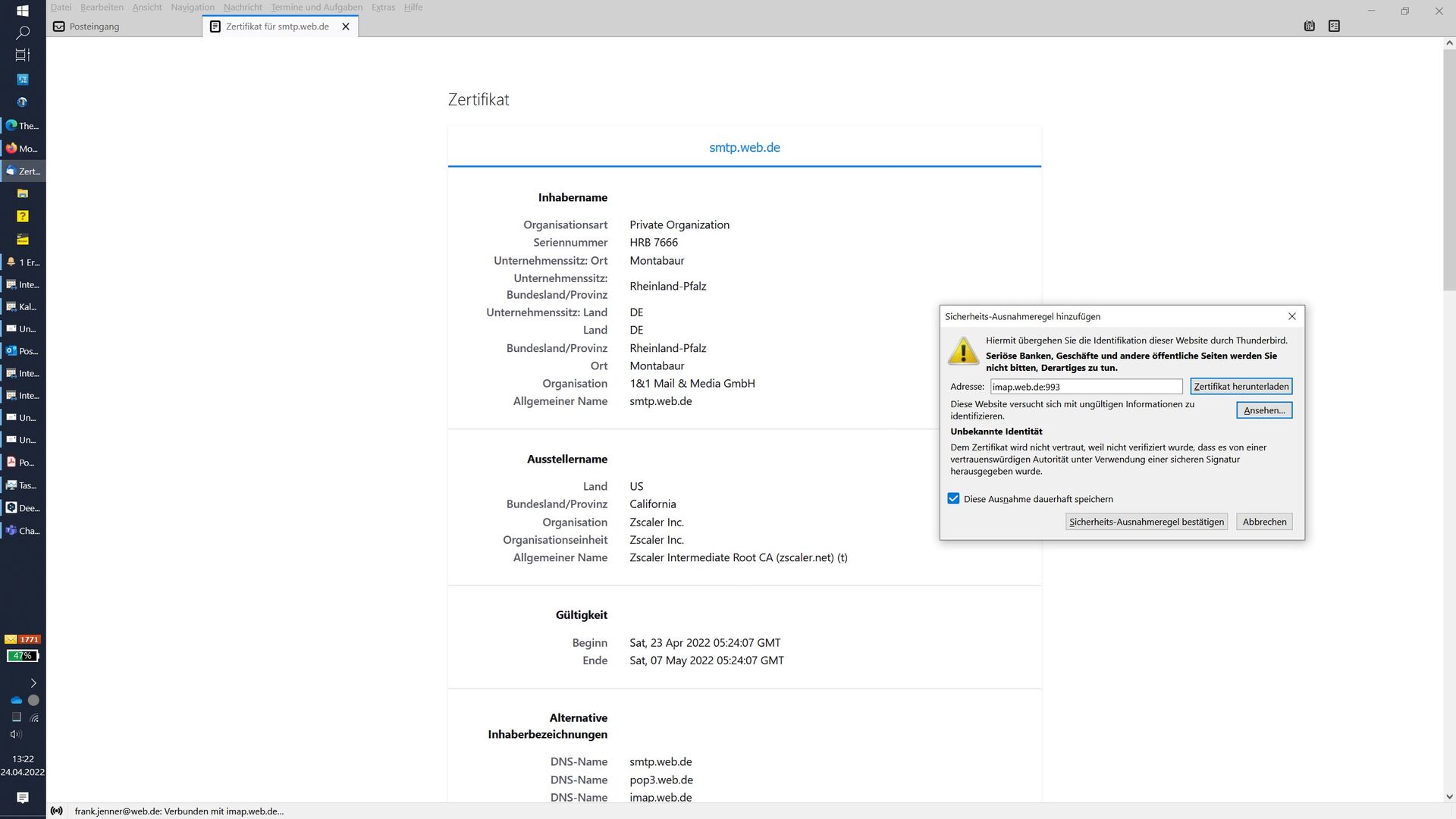The width and height of the screenshot is (1456, 819).
Task: Click the page vertical scrollbar thumb
Action: [x=1449, y=171]
